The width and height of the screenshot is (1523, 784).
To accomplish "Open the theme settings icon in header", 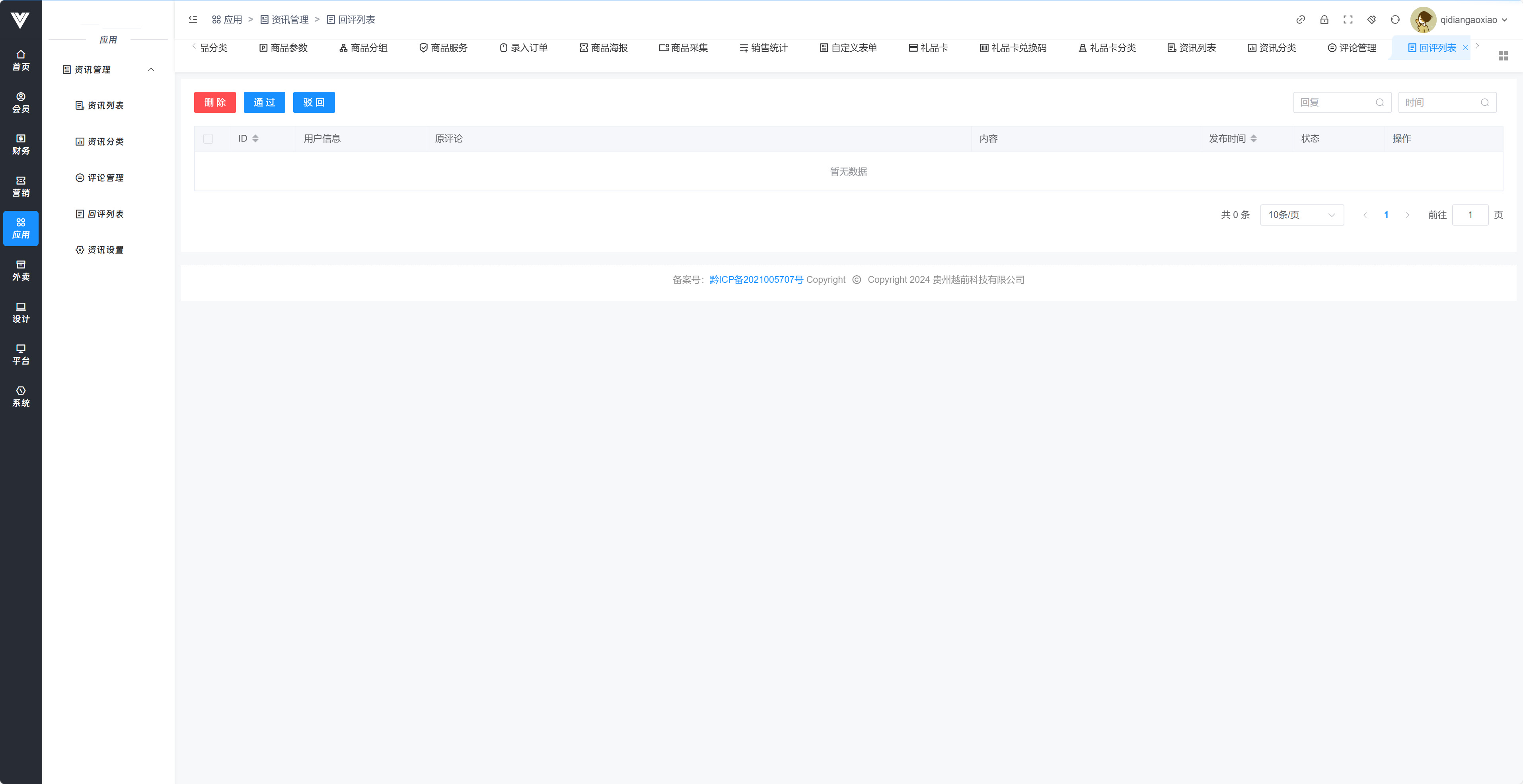I will [1371, 19].
